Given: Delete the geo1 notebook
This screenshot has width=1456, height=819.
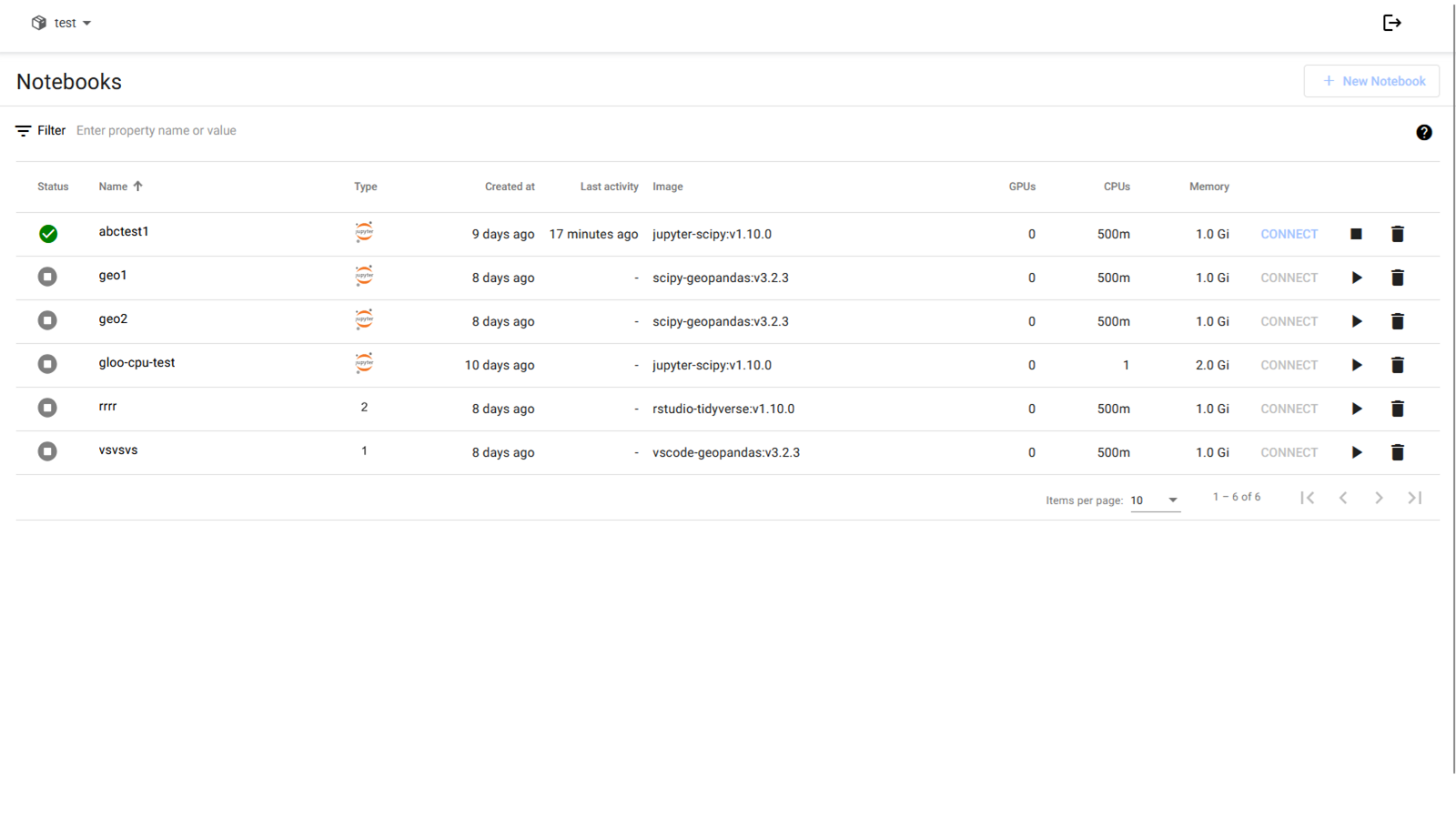Looking at the screenshot, I should 1398,278.
